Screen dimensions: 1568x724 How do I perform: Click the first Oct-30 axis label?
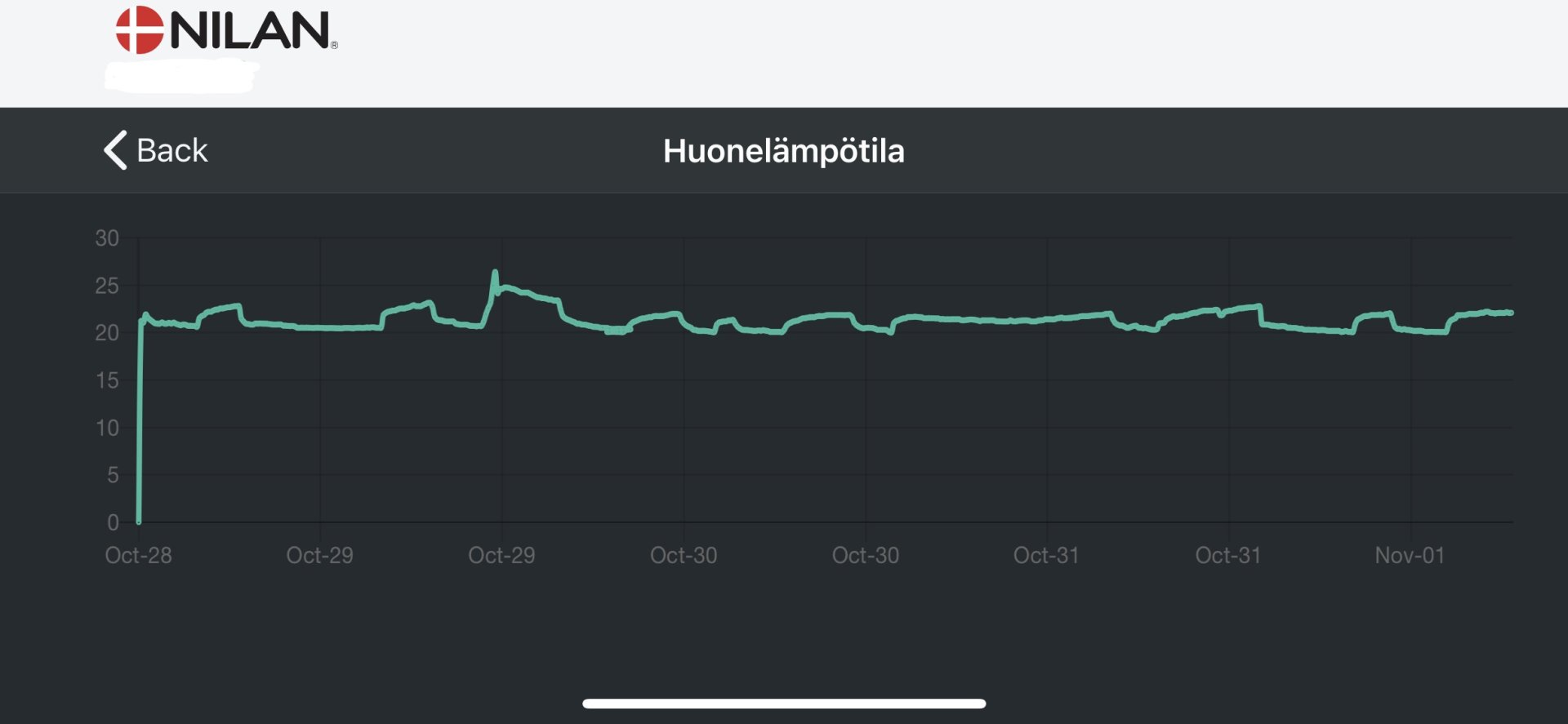tap(684, 556)
